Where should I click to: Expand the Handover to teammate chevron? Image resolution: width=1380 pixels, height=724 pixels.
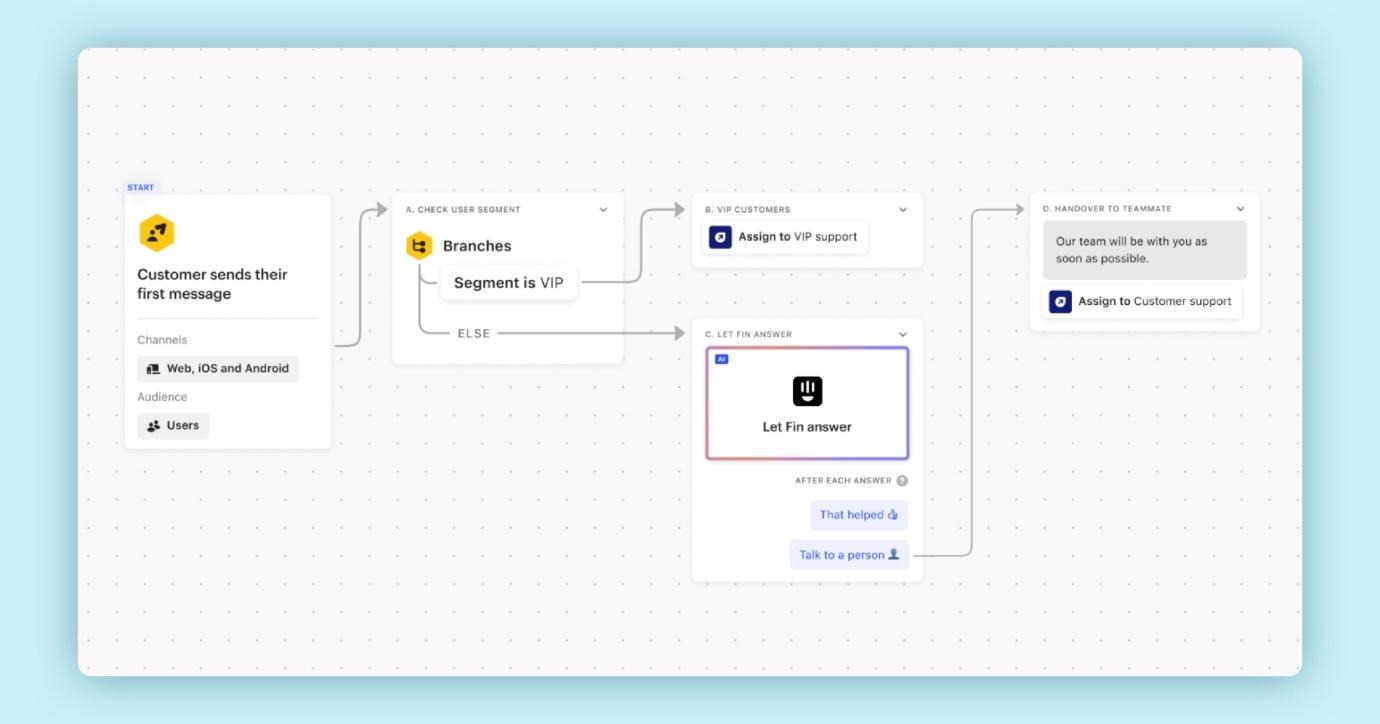pos(1242,210)
